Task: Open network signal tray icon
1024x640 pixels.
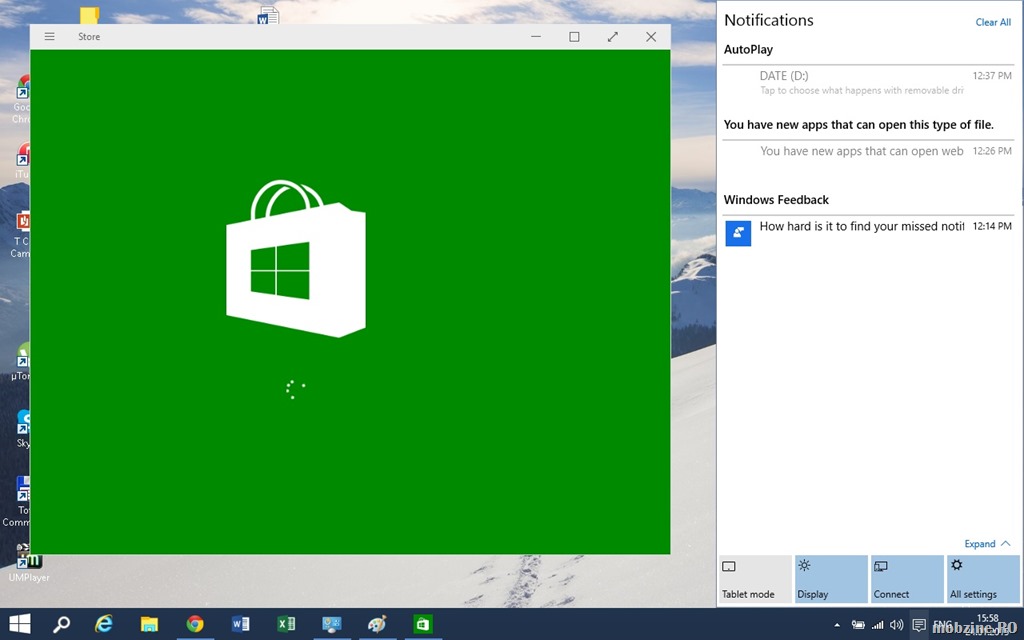Action: coord(878,625)
